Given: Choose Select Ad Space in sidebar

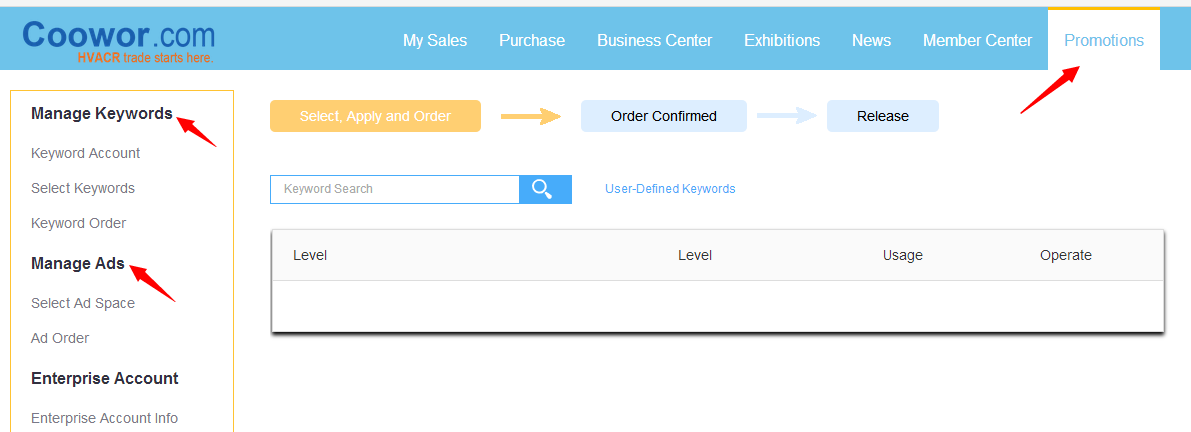Looking at the screenshot, I should coord(83,303).
